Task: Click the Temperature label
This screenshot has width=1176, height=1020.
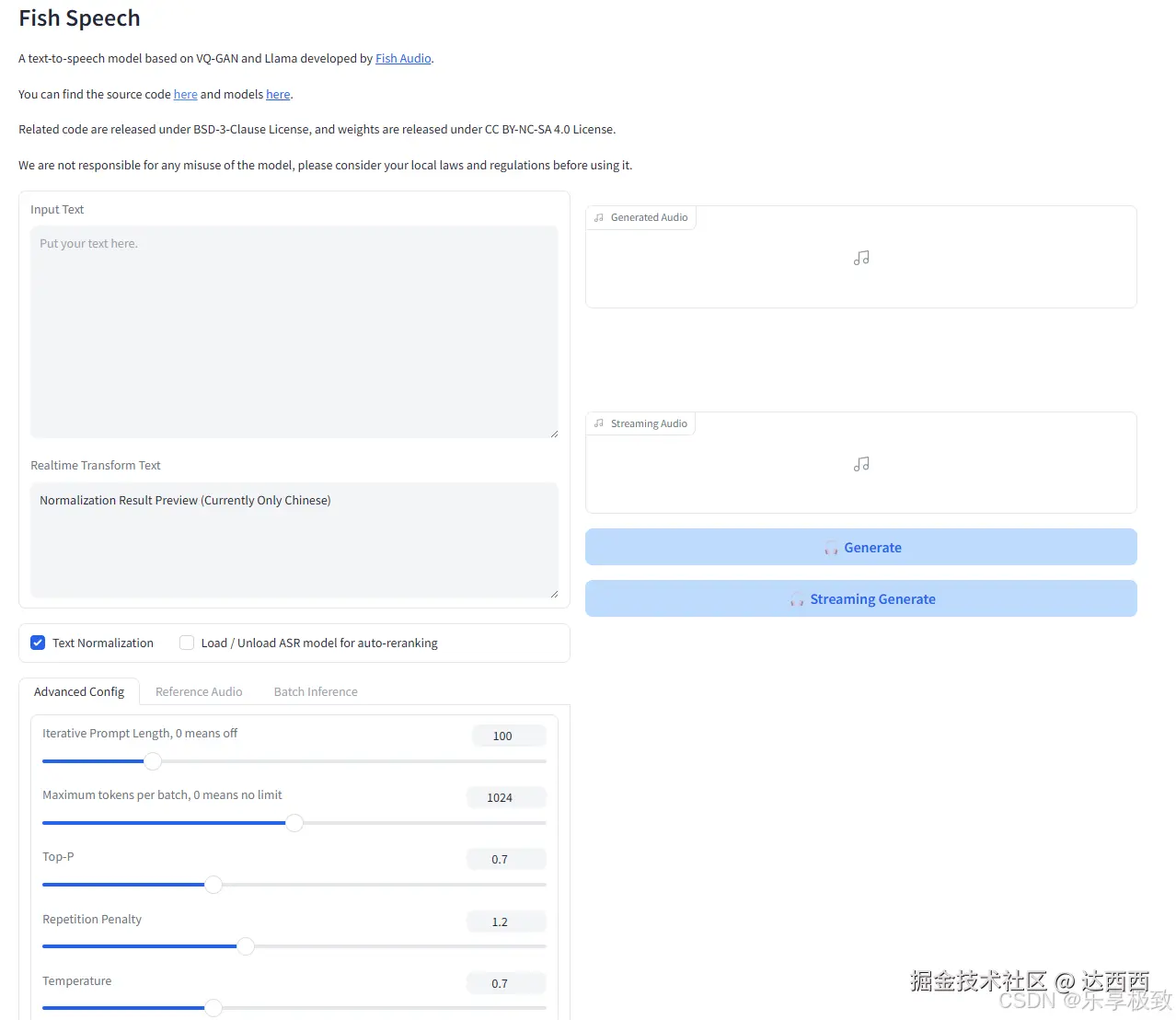Action: tap(77, 981)
